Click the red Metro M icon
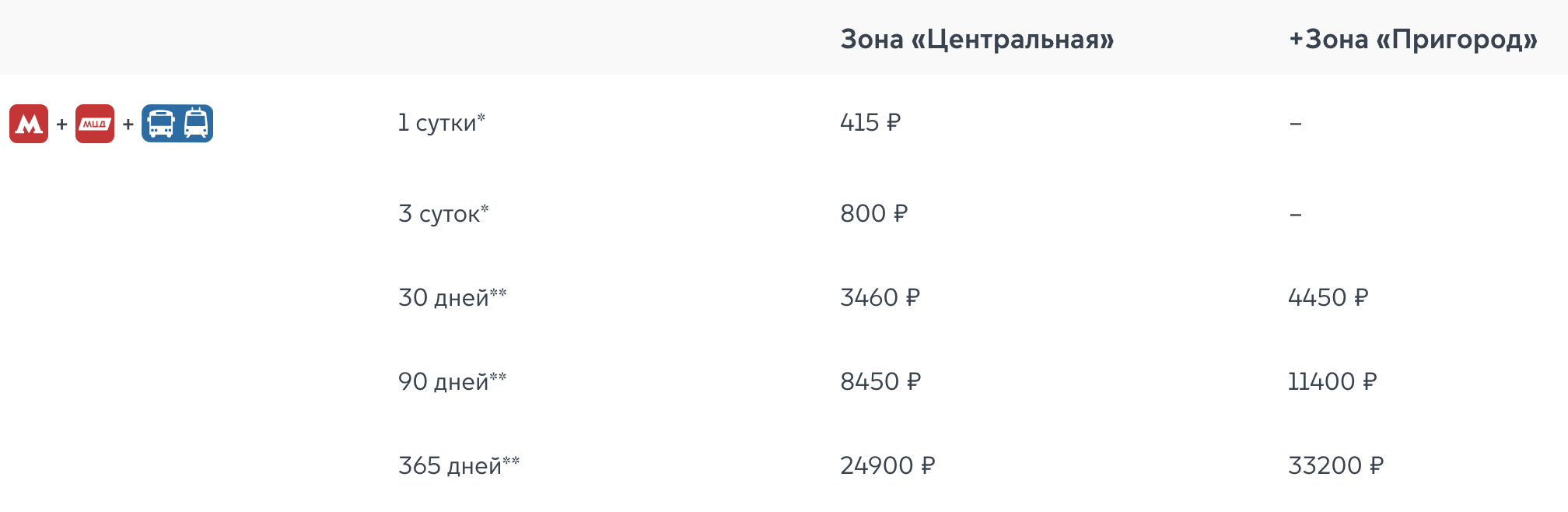The width and height of the screenshot is (1568, 512). [29, 124]
